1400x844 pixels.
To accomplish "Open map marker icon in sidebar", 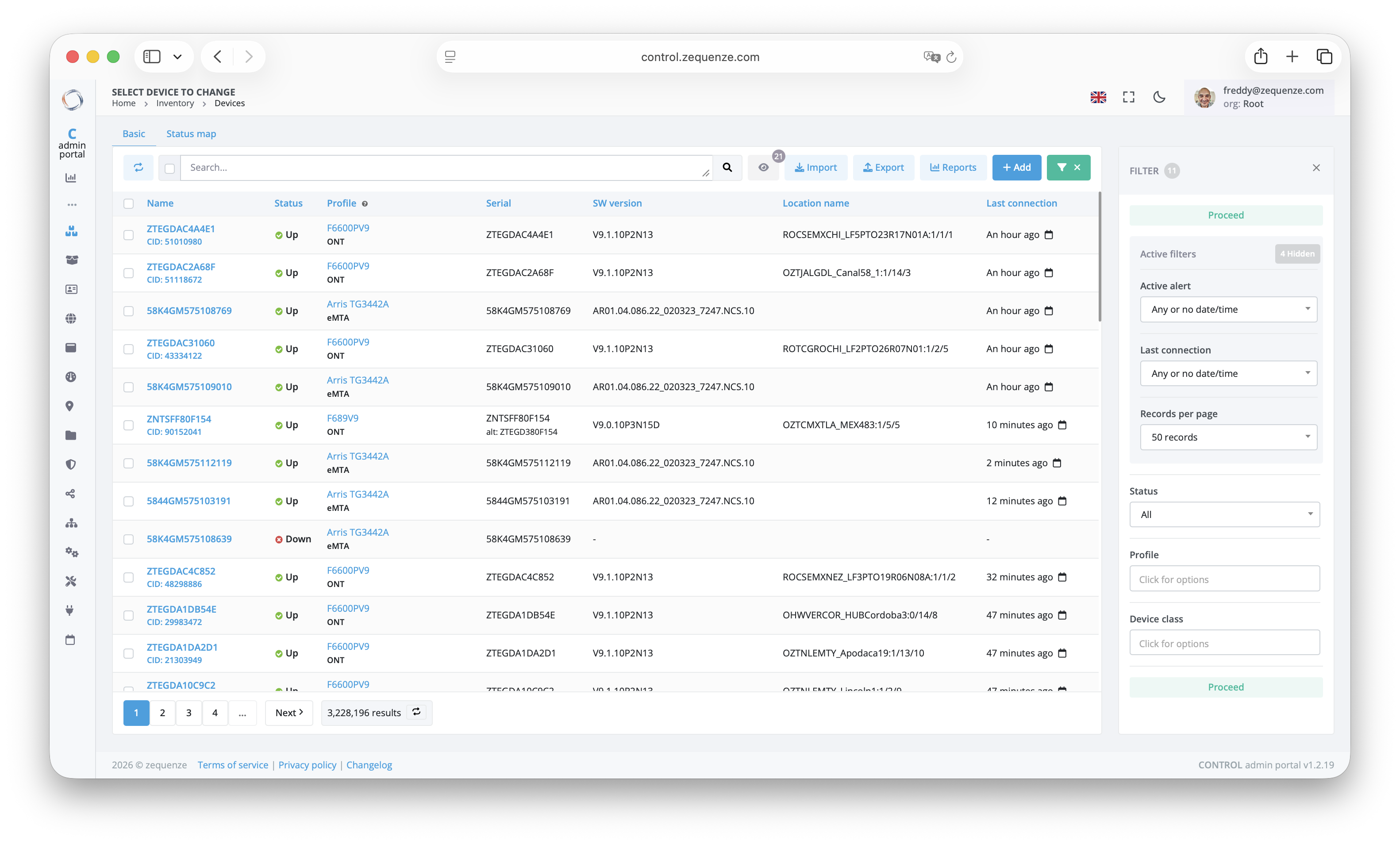I will (x=70, y=406).
